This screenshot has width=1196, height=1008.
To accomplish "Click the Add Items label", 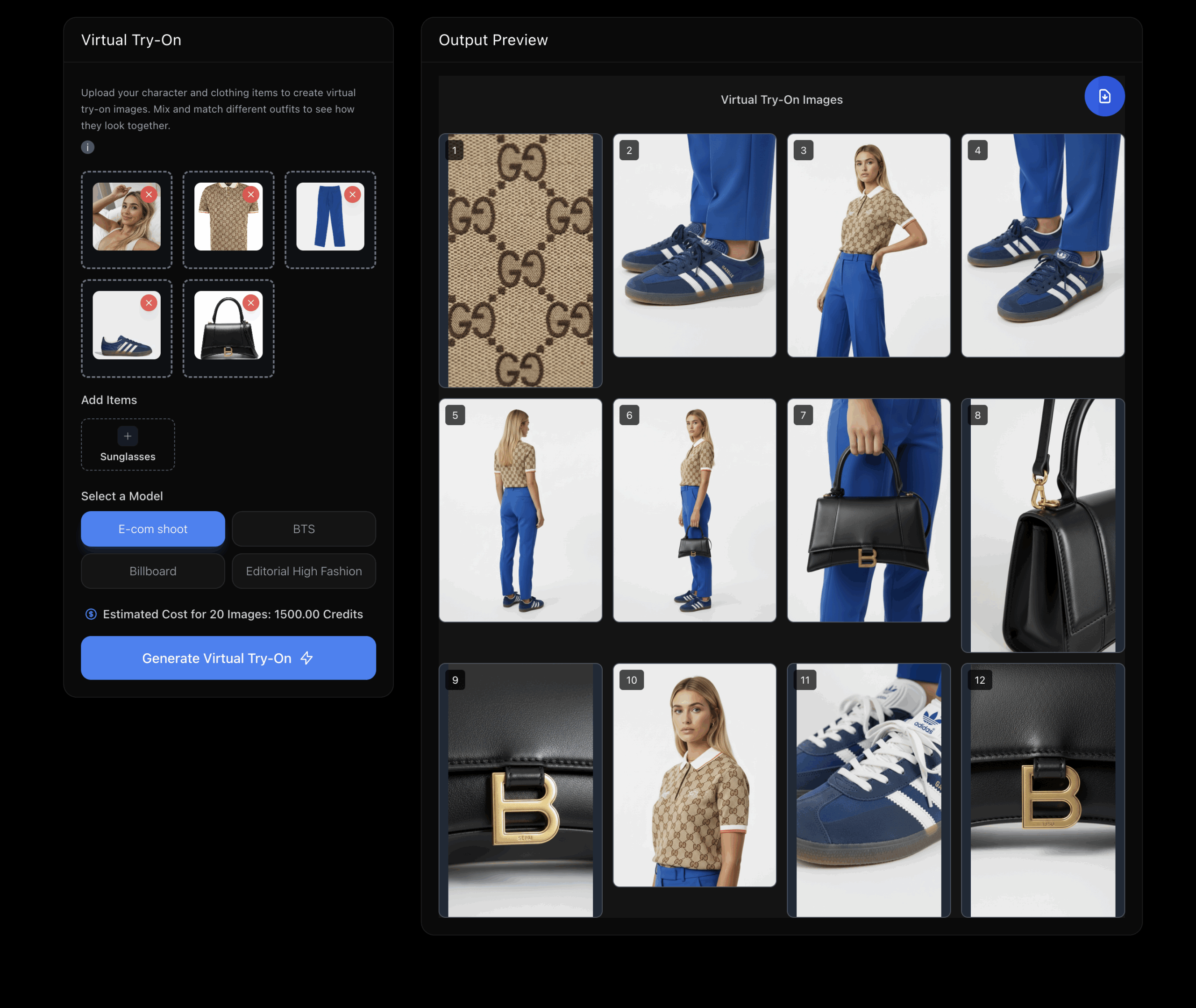I will pyautogui.click(x=109, y=400).
